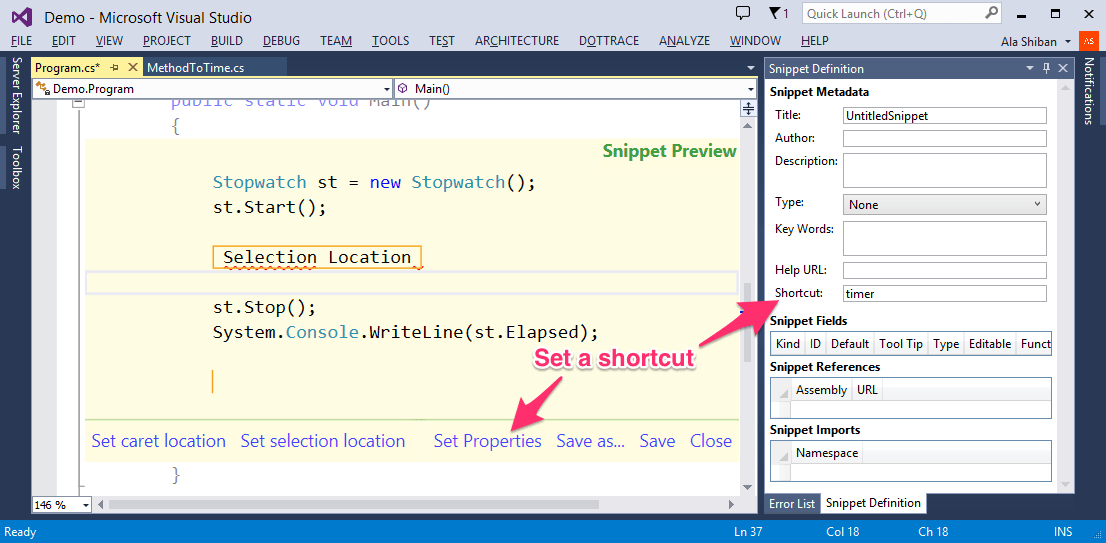Click the editor horizontal scrollbar thumb
The width and height of the screenshot is (1106, 543).
point(353,505)
